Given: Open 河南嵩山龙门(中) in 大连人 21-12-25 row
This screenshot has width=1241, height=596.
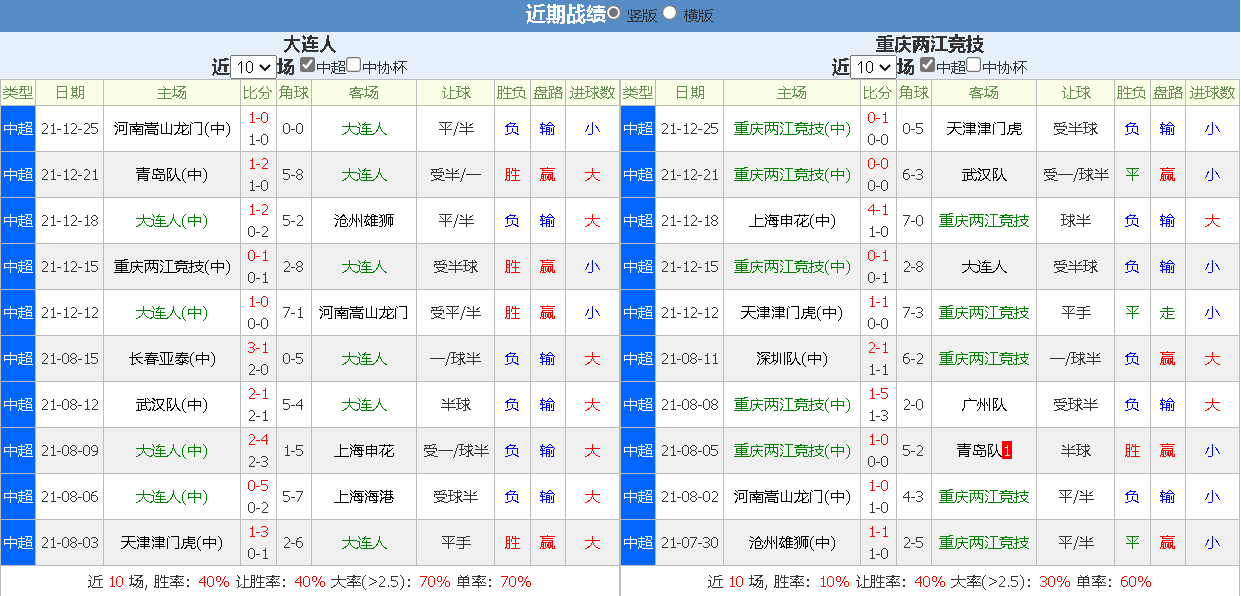Looking at the screenshot, I should 172,129.
